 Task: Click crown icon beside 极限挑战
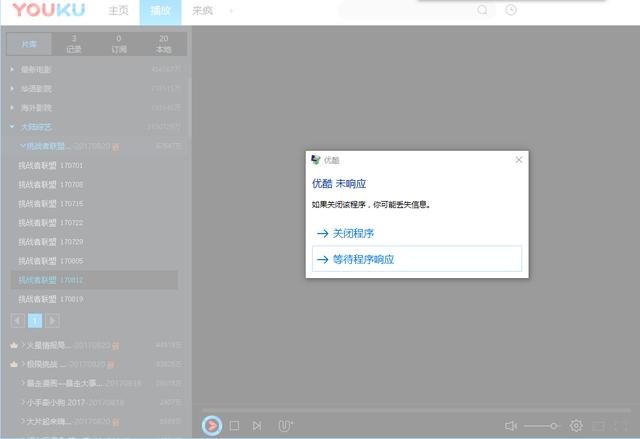tap(14, 364)
